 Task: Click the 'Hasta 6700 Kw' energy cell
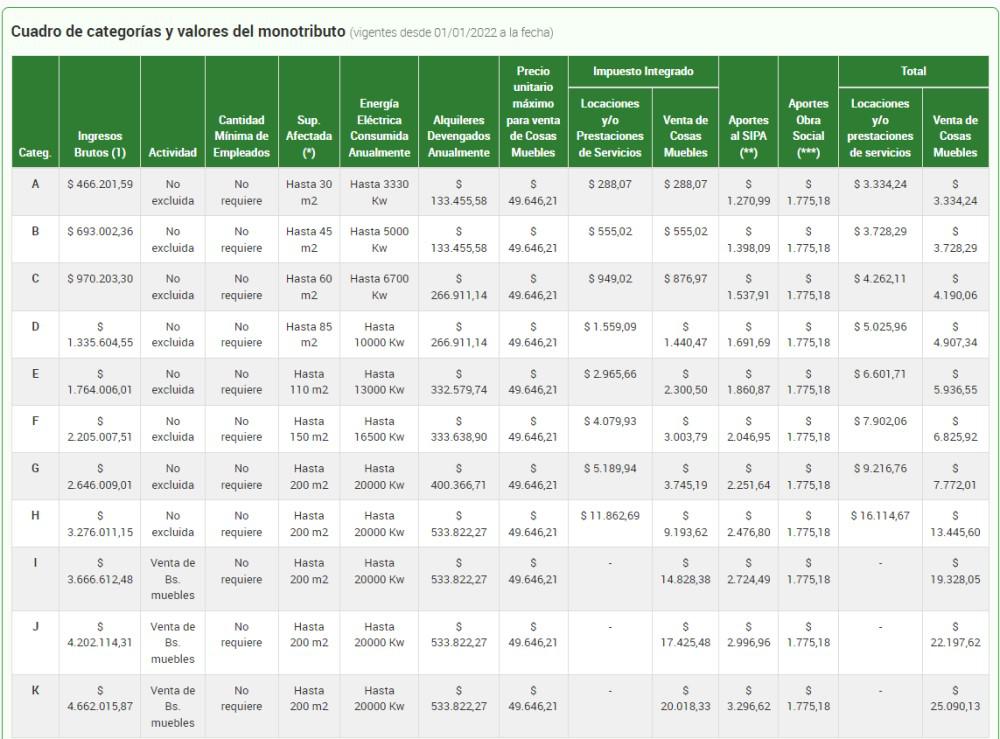(379, 287)
